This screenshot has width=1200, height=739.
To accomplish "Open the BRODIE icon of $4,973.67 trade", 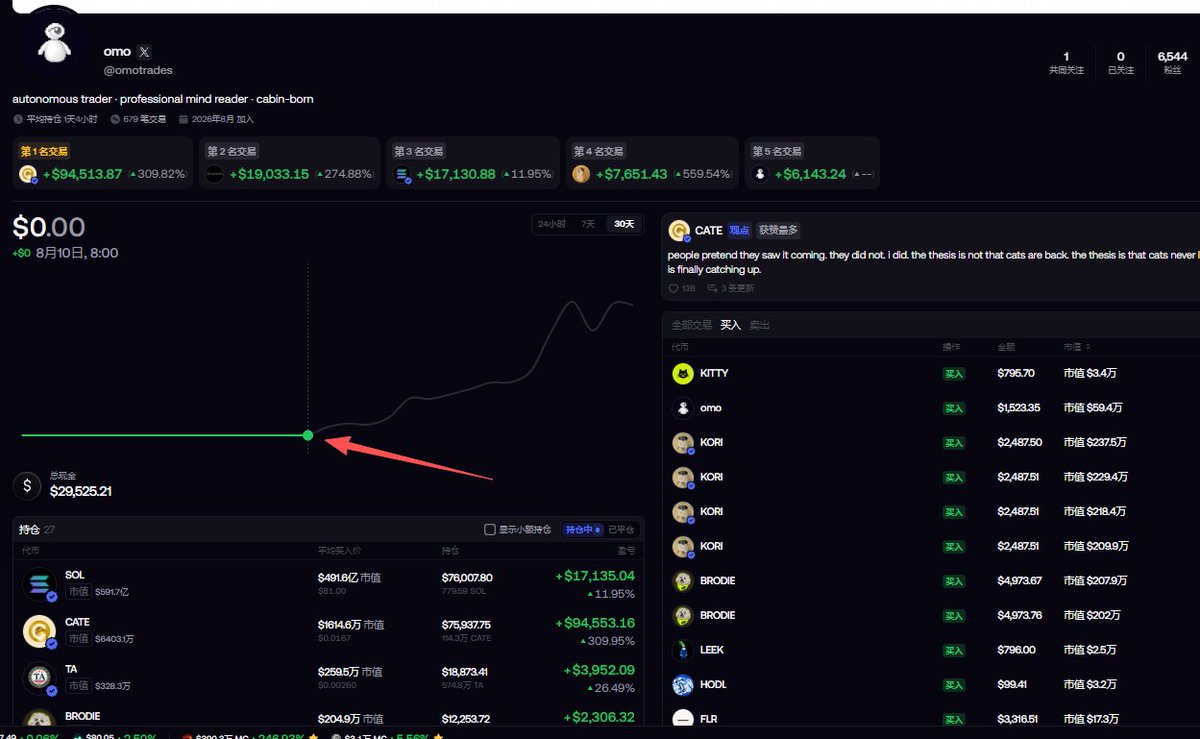I will [x=683, y=581].
